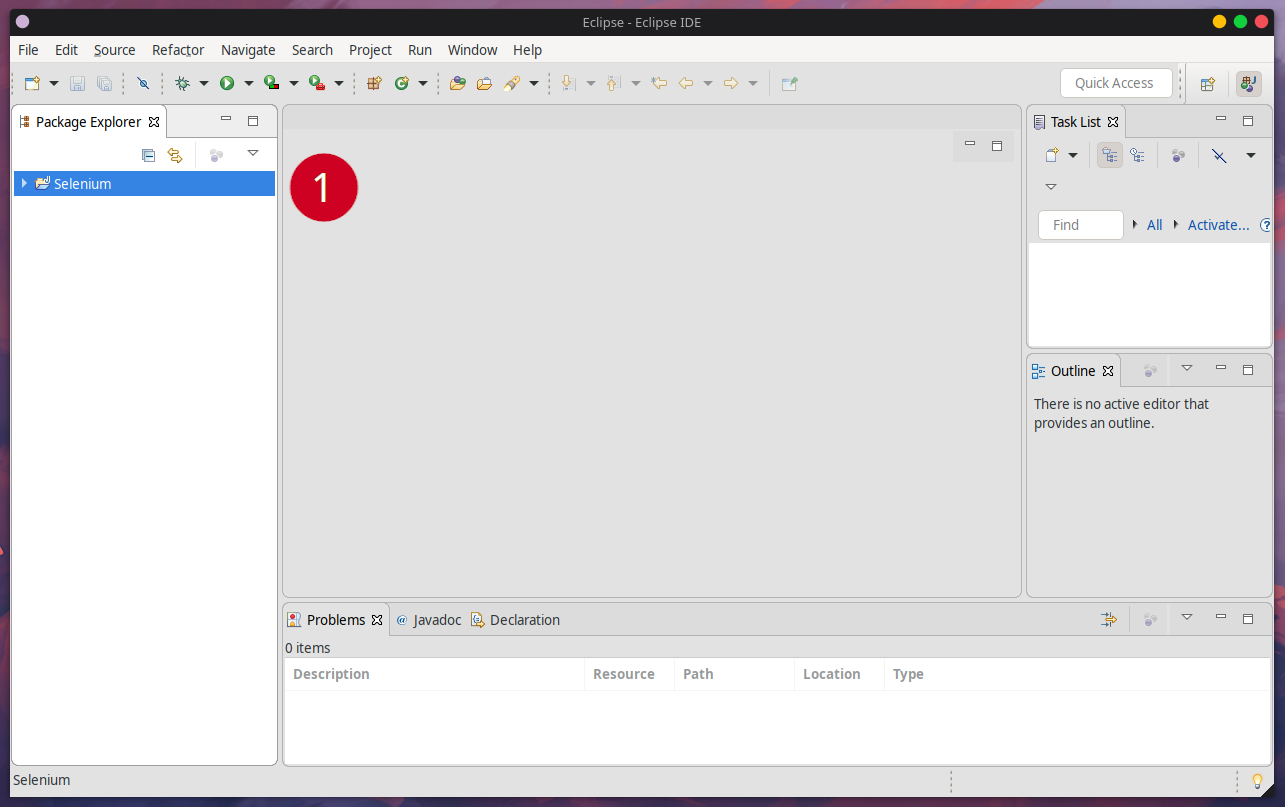Select the Java perspective button
Screen dimensions: 1285x807
click(1248, 84)
